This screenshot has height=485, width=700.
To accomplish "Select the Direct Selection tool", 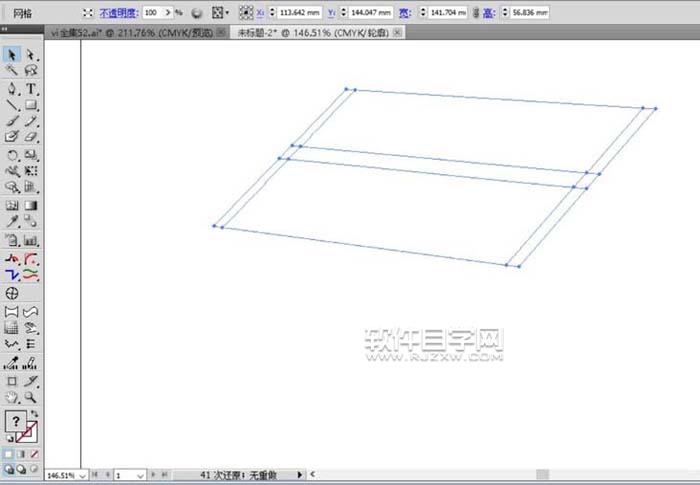I will (x=31, y=54).
